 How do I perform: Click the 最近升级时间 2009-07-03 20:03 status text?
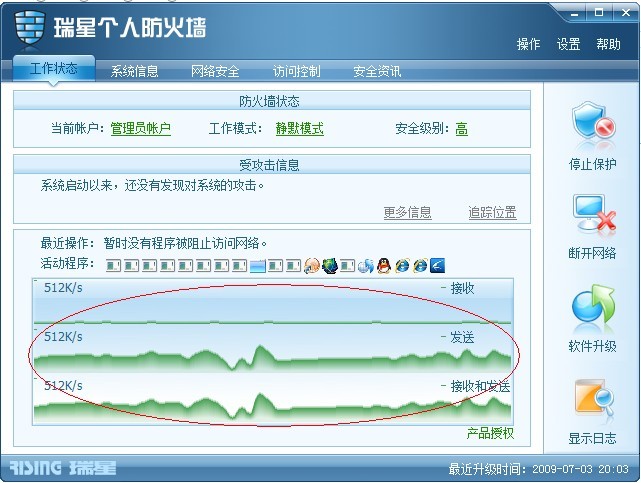pyautogui.click(x=539, y=469)
